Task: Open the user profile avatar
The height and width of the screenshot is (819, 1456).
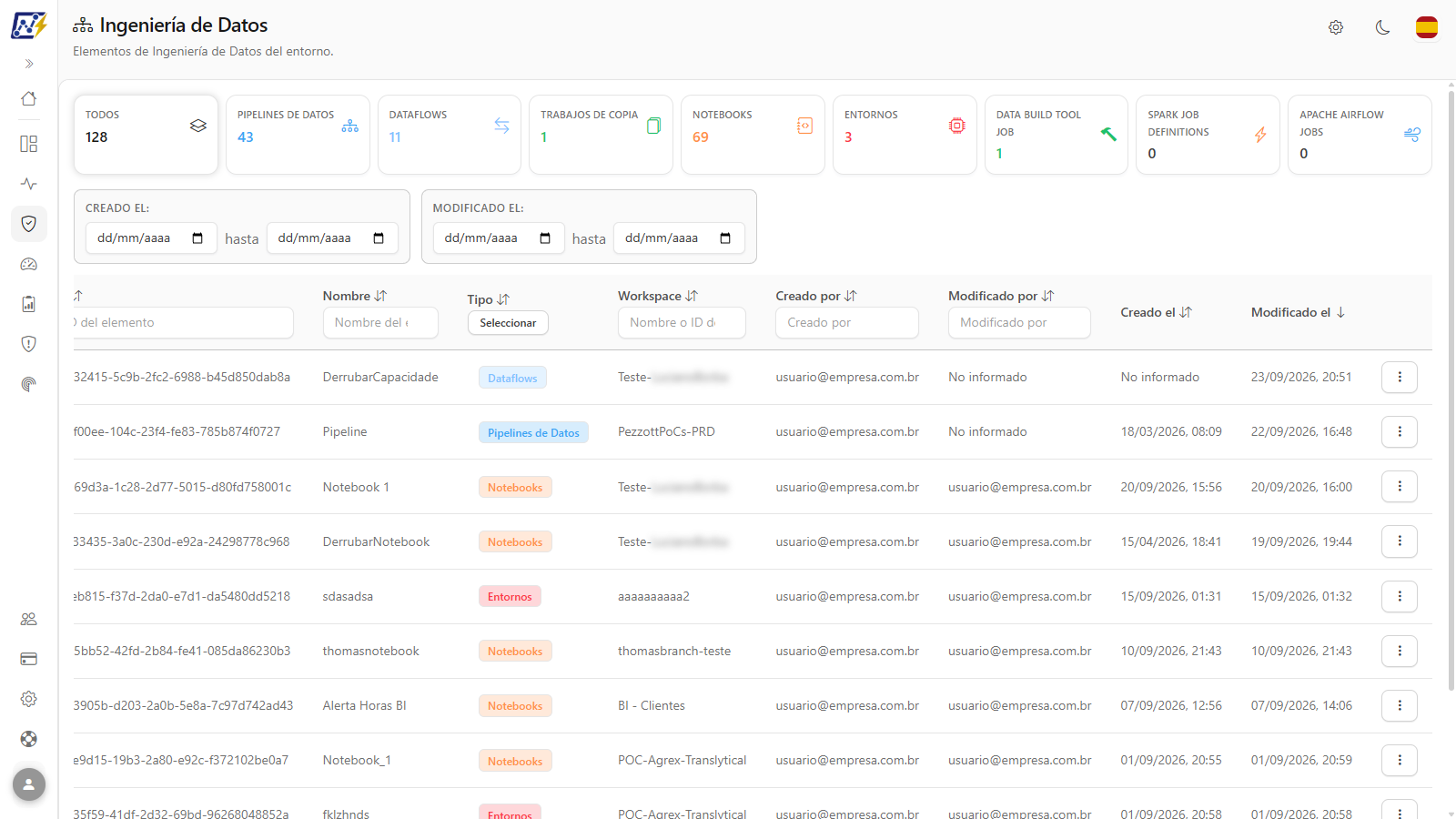Action: pyautogui.click(x=29, y=784)
